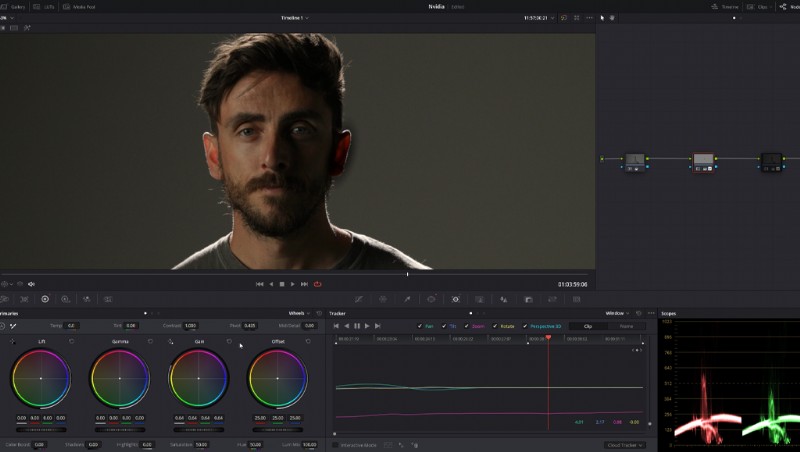The width and height of the screenshot is (800, 452).
Task: Open the Media Pool panel
Action: pyautogui.click(x=79, y=7)
